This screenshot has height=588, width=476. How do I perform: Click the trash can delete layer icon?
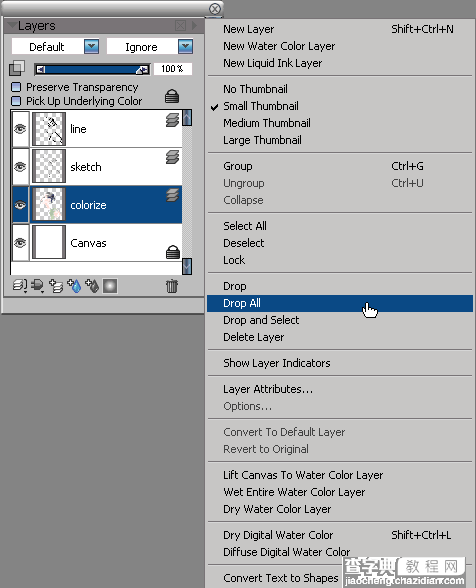click(x=171, y=286)
